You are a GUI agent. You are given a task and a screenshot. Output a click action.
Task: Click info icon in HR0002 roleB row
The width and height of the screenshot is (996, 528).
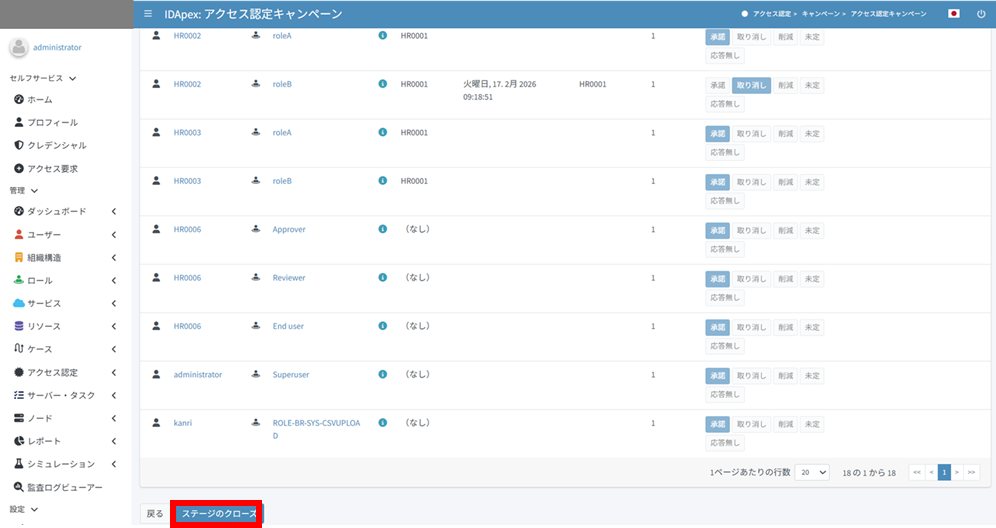[x=382, y=84]
